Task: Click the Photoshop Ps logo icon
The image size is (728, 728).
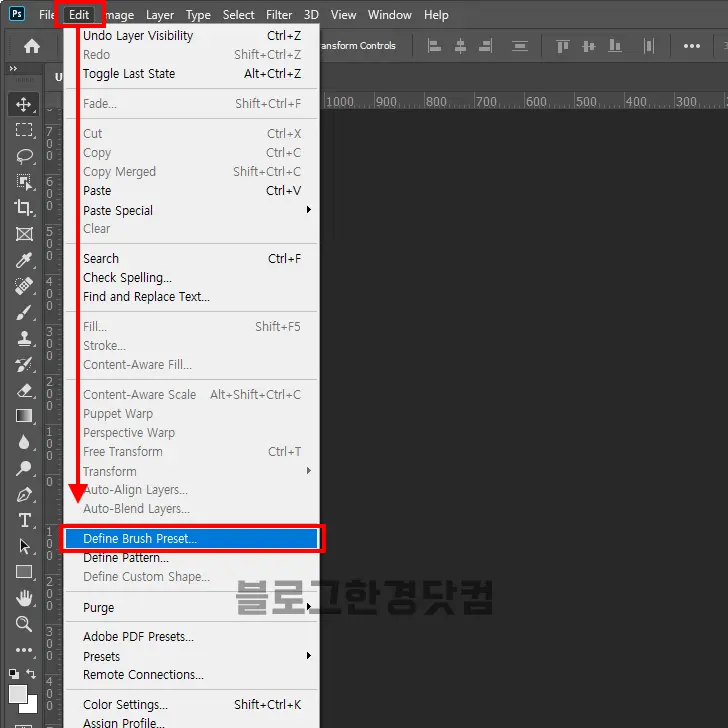Action: coord(17,14)
